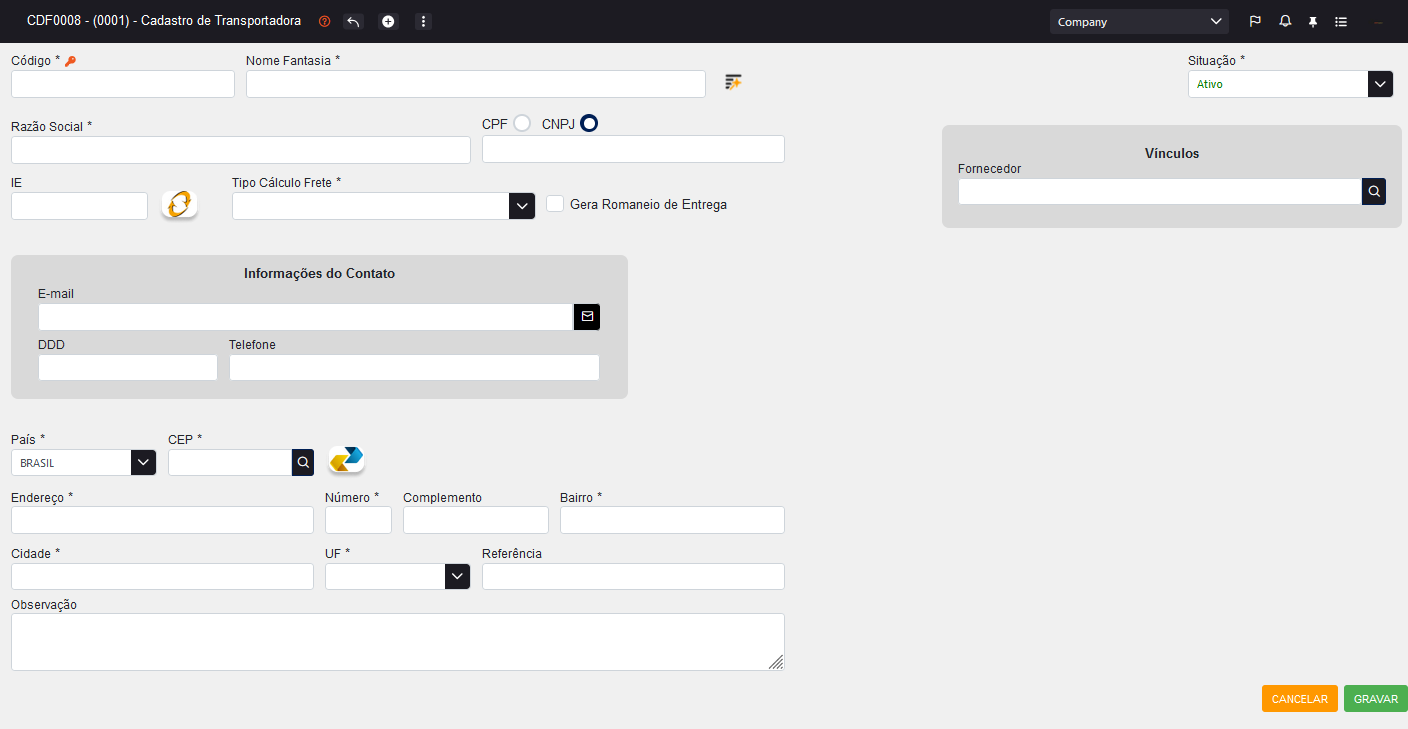
Task: Click the Razão Social input field
Action: (x=241, y=150)
